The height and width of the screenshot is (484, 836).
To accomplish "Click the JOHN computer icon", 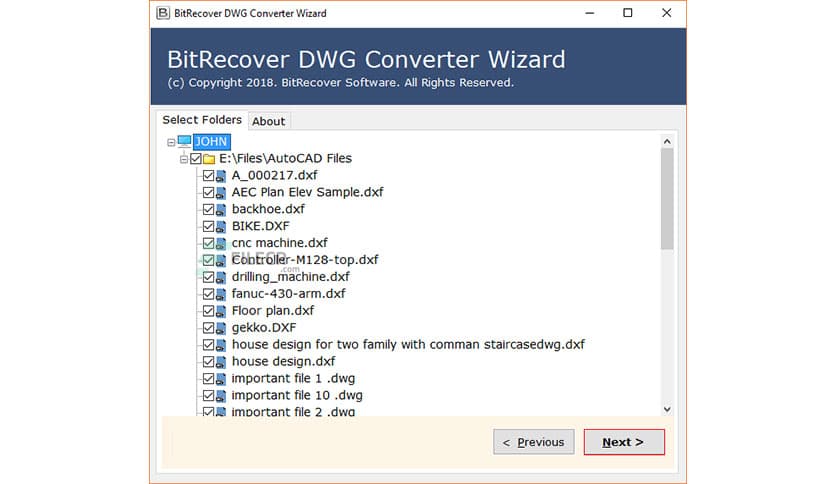I will click(184, 141).
